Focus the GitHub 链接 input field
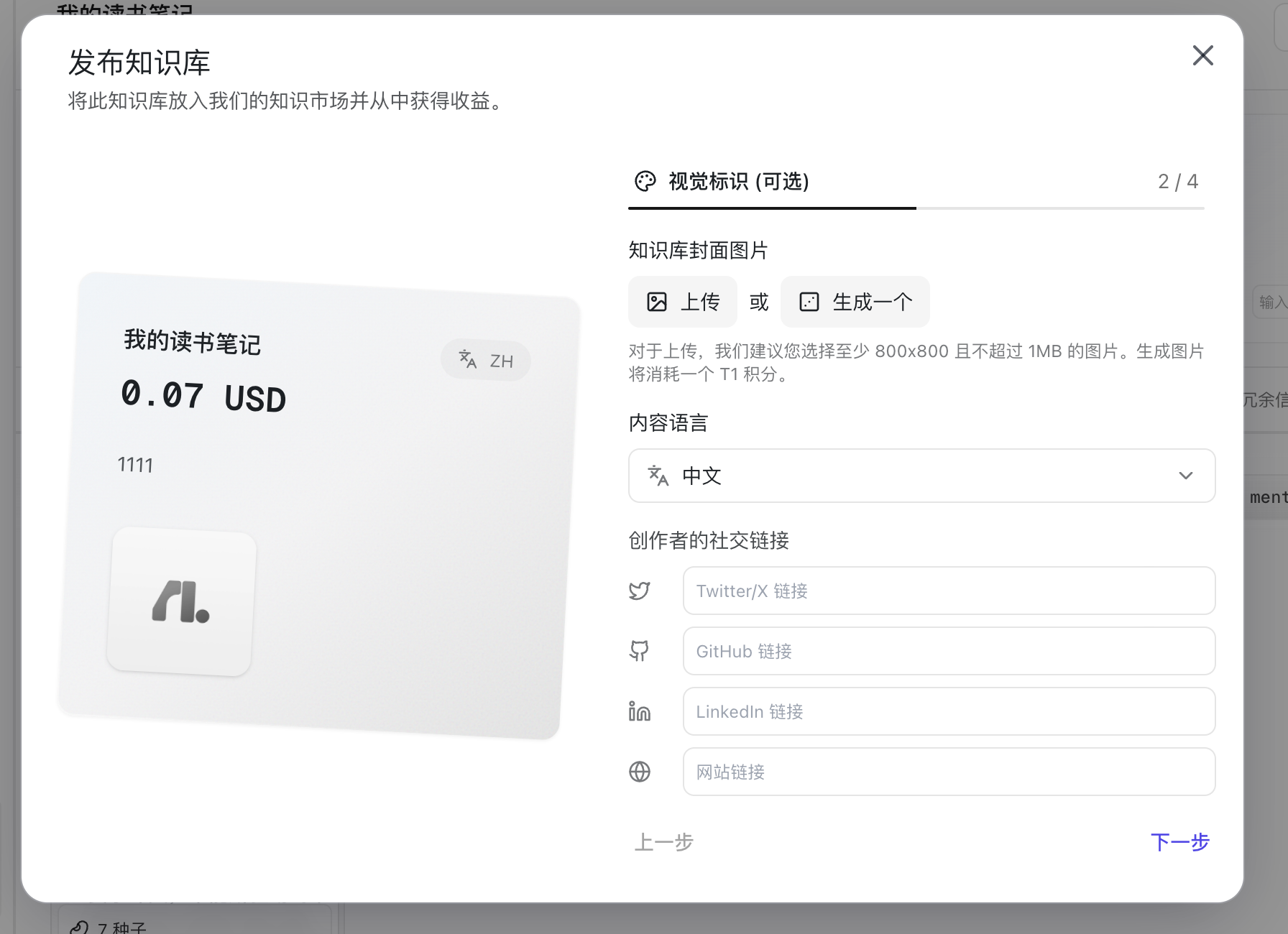1288x934 pixels. [949, 651]
